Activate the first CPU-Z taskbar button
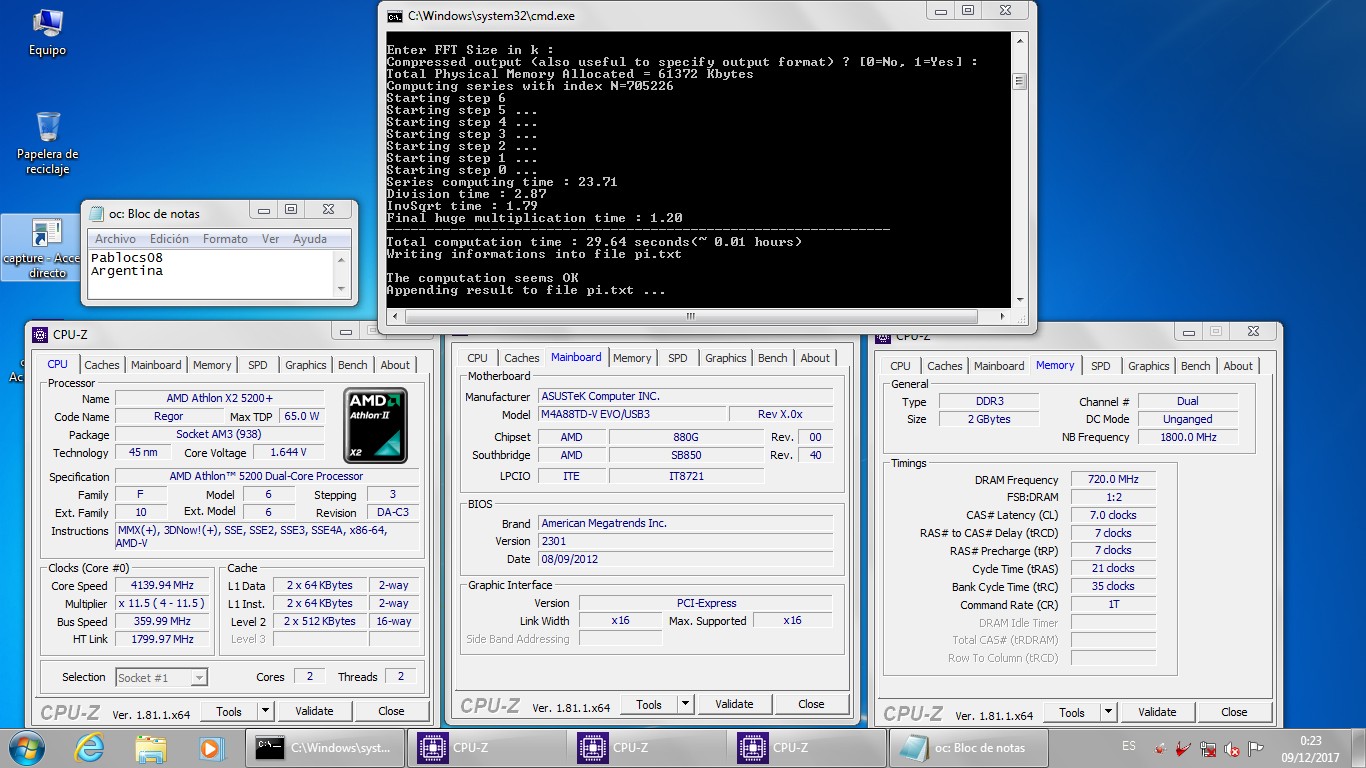This screenshot has height=768, width=1366. [486, 748]
